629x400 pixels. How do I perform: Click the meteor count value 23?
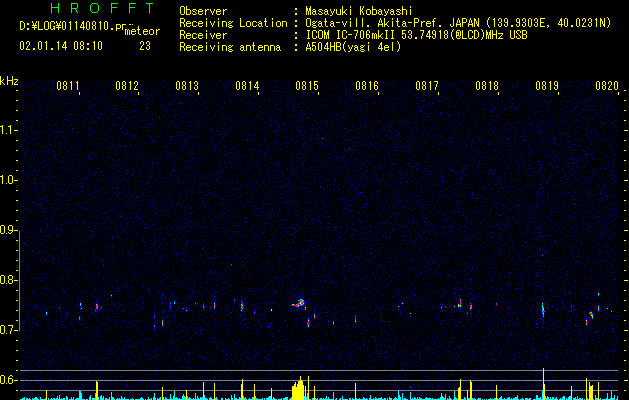click(x=145, y=46)
